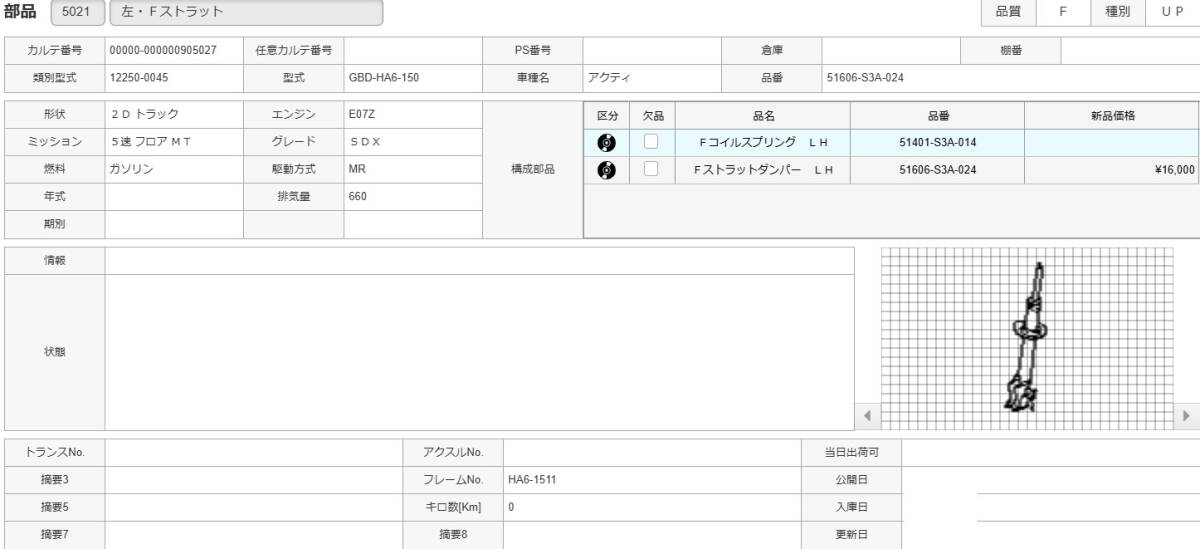1200x549 pixels.
Task: Click the large 状態 text area
Action: tap(479, 352)
